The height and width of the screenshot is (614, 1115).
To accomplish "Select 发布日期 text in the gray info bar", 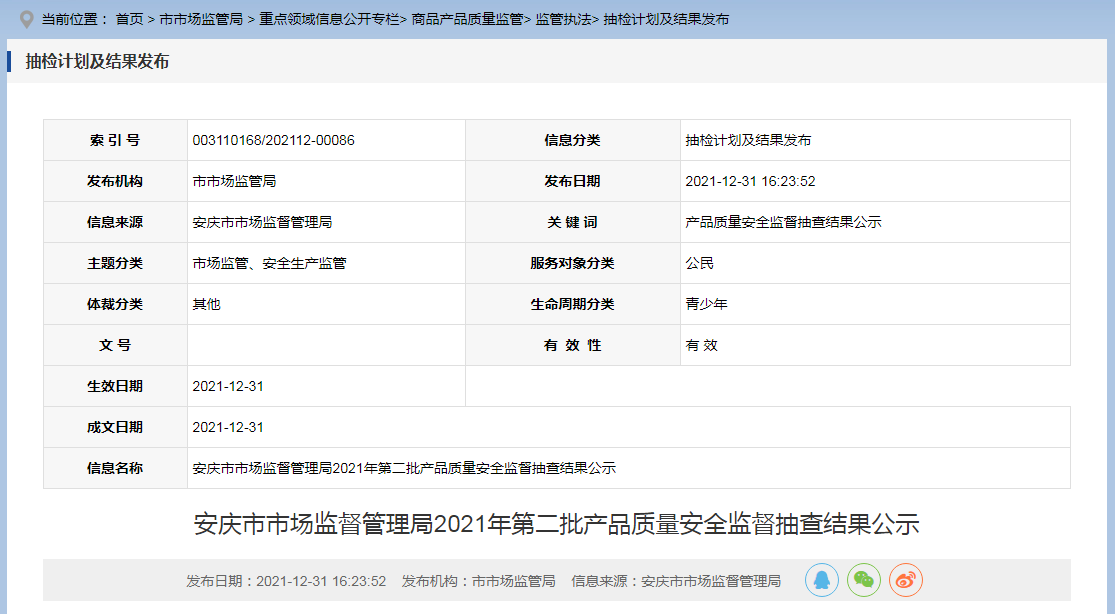I will [286, 581].
